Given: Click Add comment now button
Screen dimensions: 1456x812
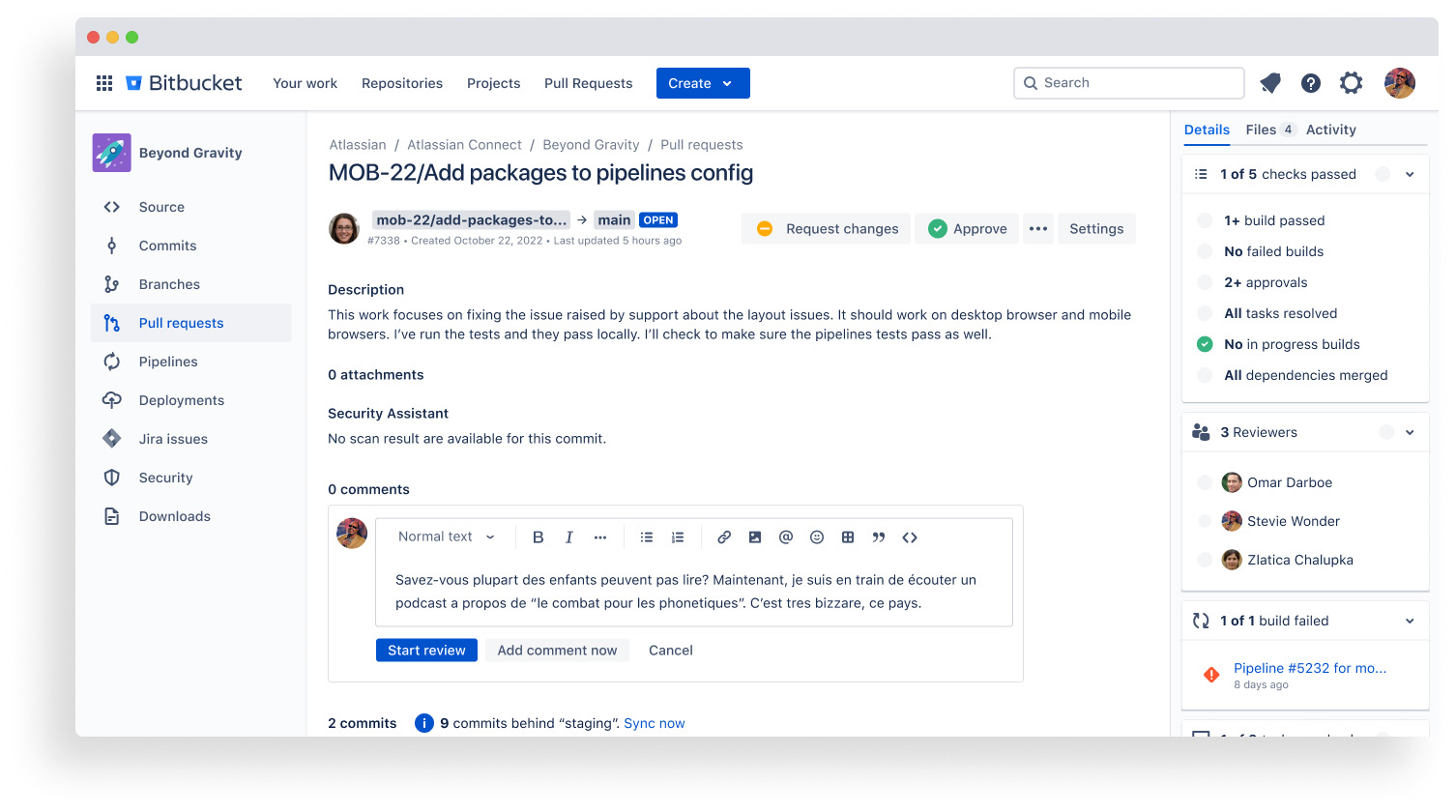Looking at the screenshot, I should click(557, 651).
